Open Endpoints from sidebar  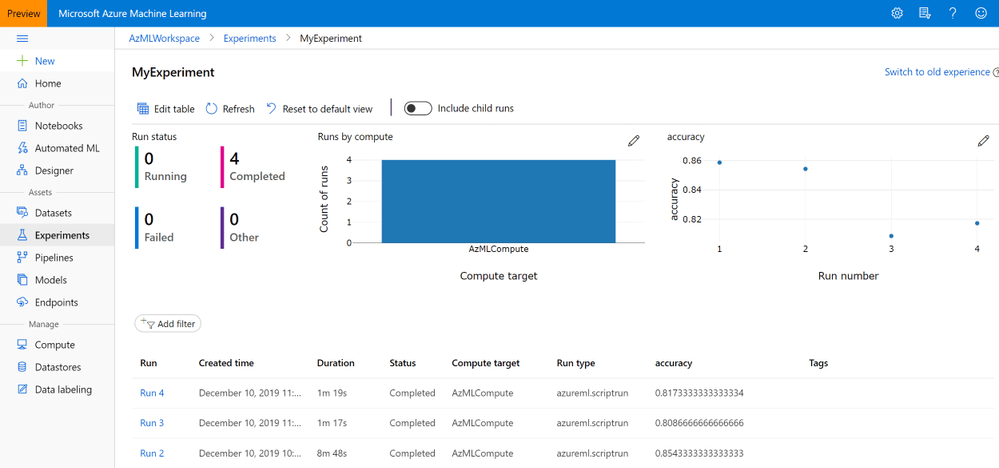(x=57, y=302)
